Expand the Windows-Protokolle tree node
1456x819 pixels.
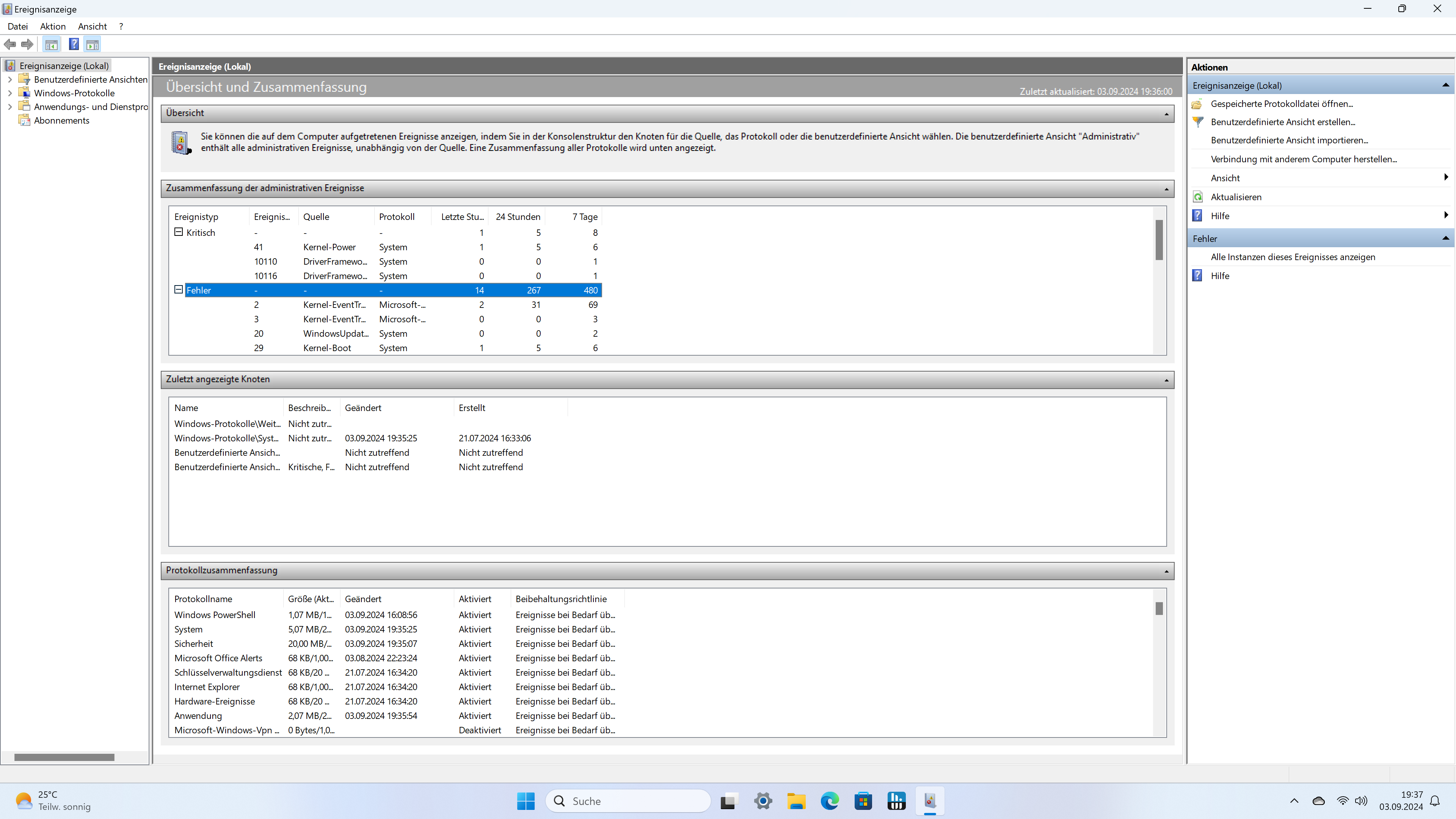pyautogui.click(x=9, y=93)
